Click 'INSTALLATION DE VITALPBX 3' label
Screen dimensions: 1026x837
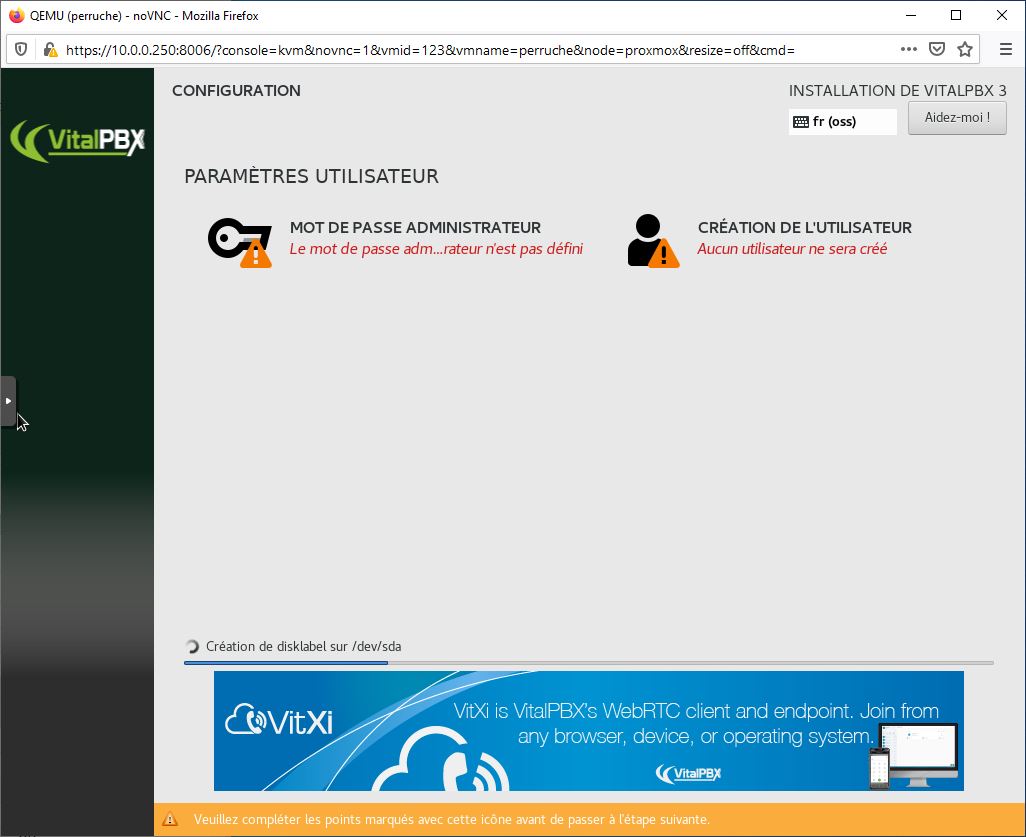click(897, 90)
